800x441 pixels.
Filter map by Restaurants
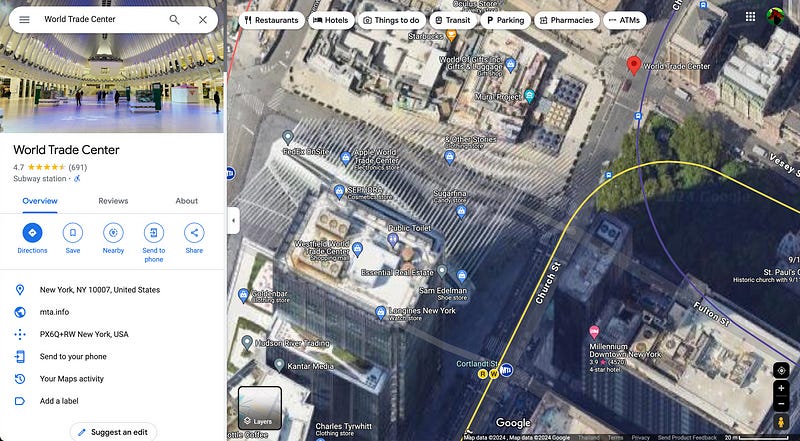tap(271, 20)
